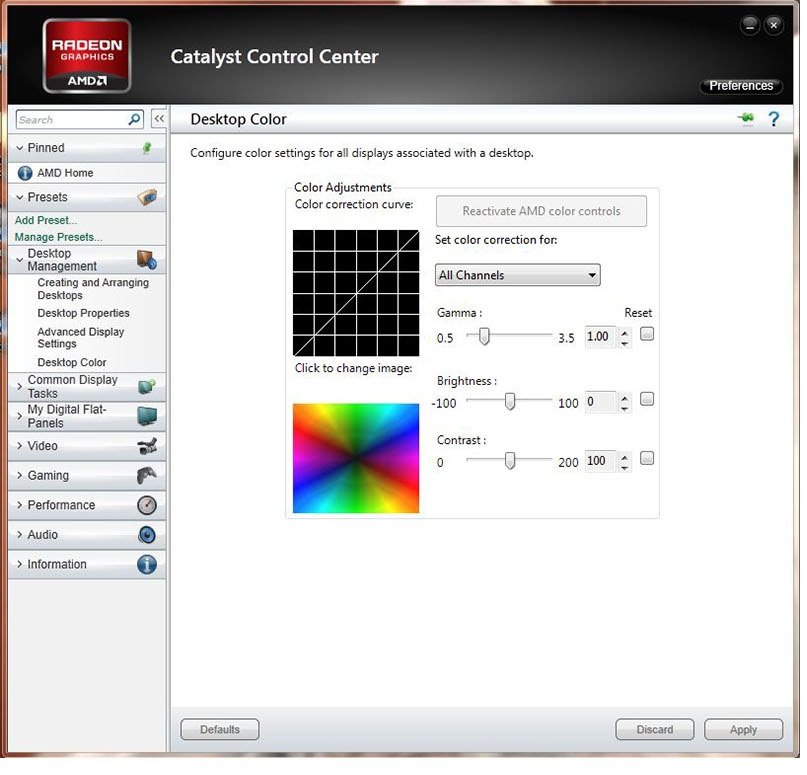This screenshot has height=775, width=807.
Task: Open Desktop Properties page
Action: tap(84, 315)
